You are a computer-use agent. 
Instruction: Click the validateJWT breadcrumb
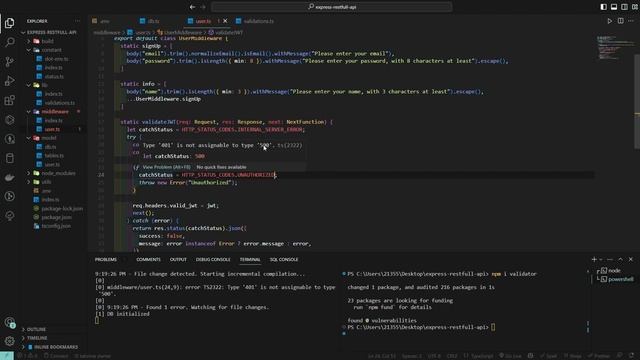[226, 32]
